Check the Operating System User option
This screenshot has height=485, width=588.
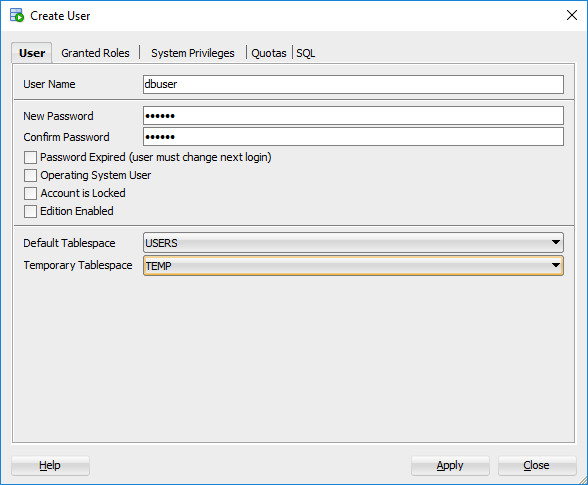tap(30, 175)
